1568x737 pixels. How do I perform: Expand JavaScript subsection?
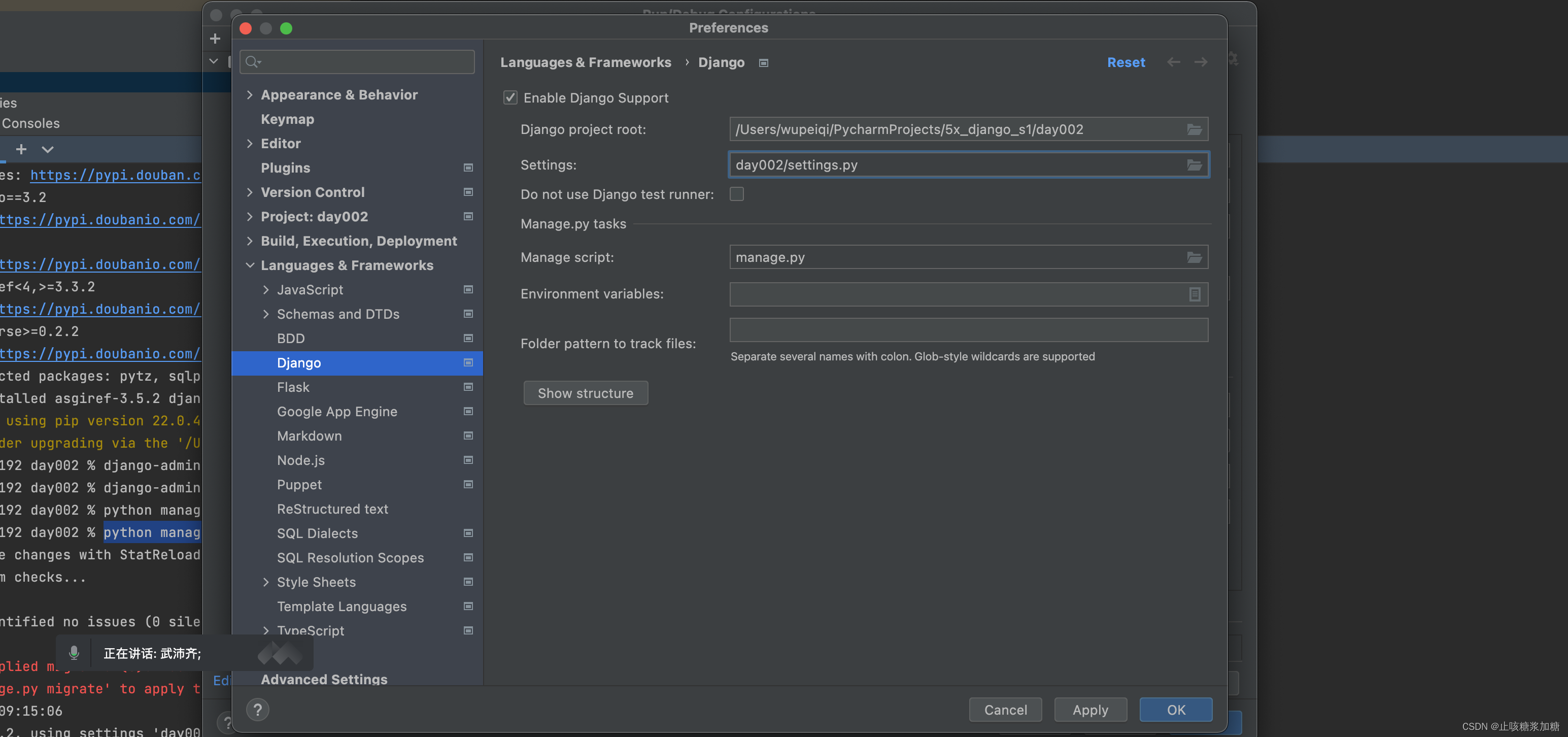click(x=266, y=290)
